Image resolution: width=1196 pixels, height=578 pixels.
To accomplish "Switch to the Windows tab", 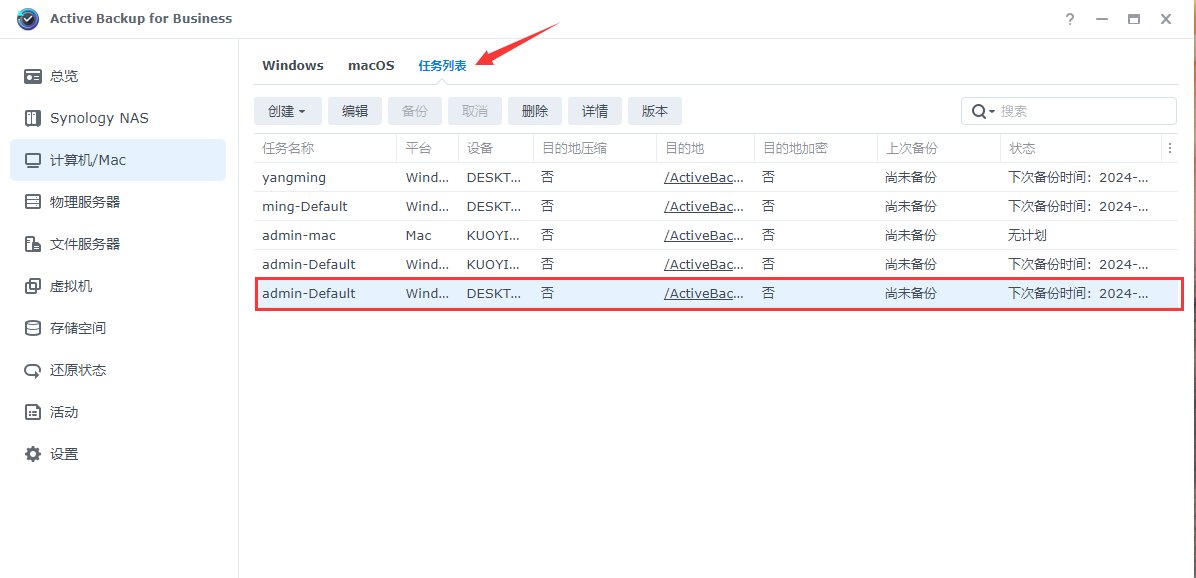I will coord(293,66).
